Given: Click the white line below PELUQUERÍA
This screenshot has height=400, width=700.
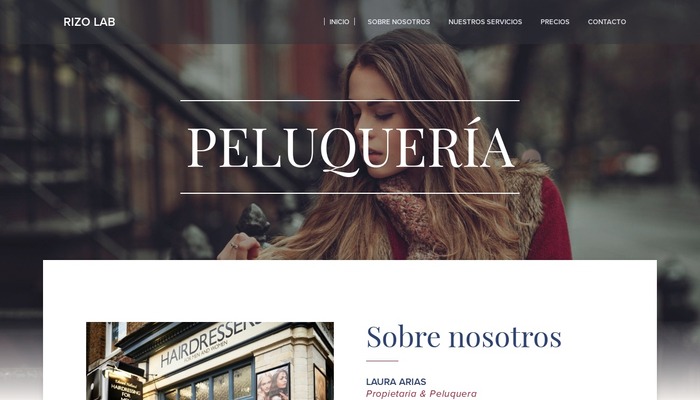Looking at the screenshot, I should click(350, 193).
